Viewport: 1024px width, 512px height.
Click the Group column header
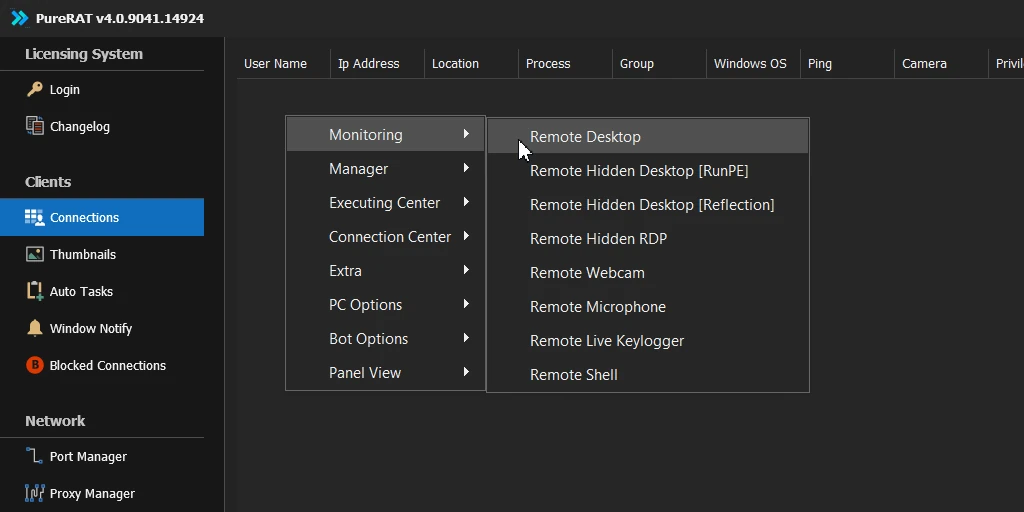coord(660,63)
